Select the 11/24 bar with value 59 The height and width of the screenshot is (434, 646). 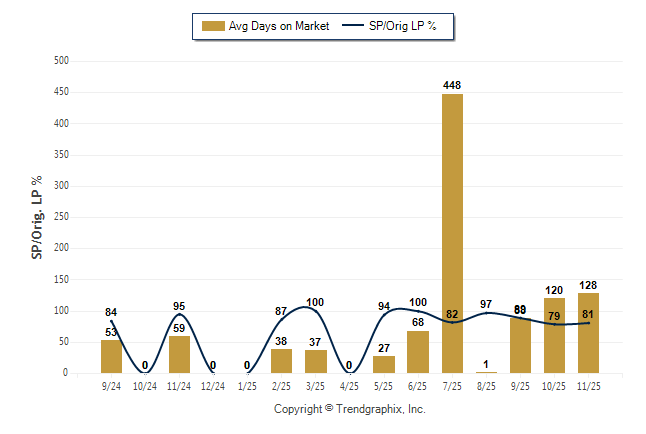[x=180, y=355]
